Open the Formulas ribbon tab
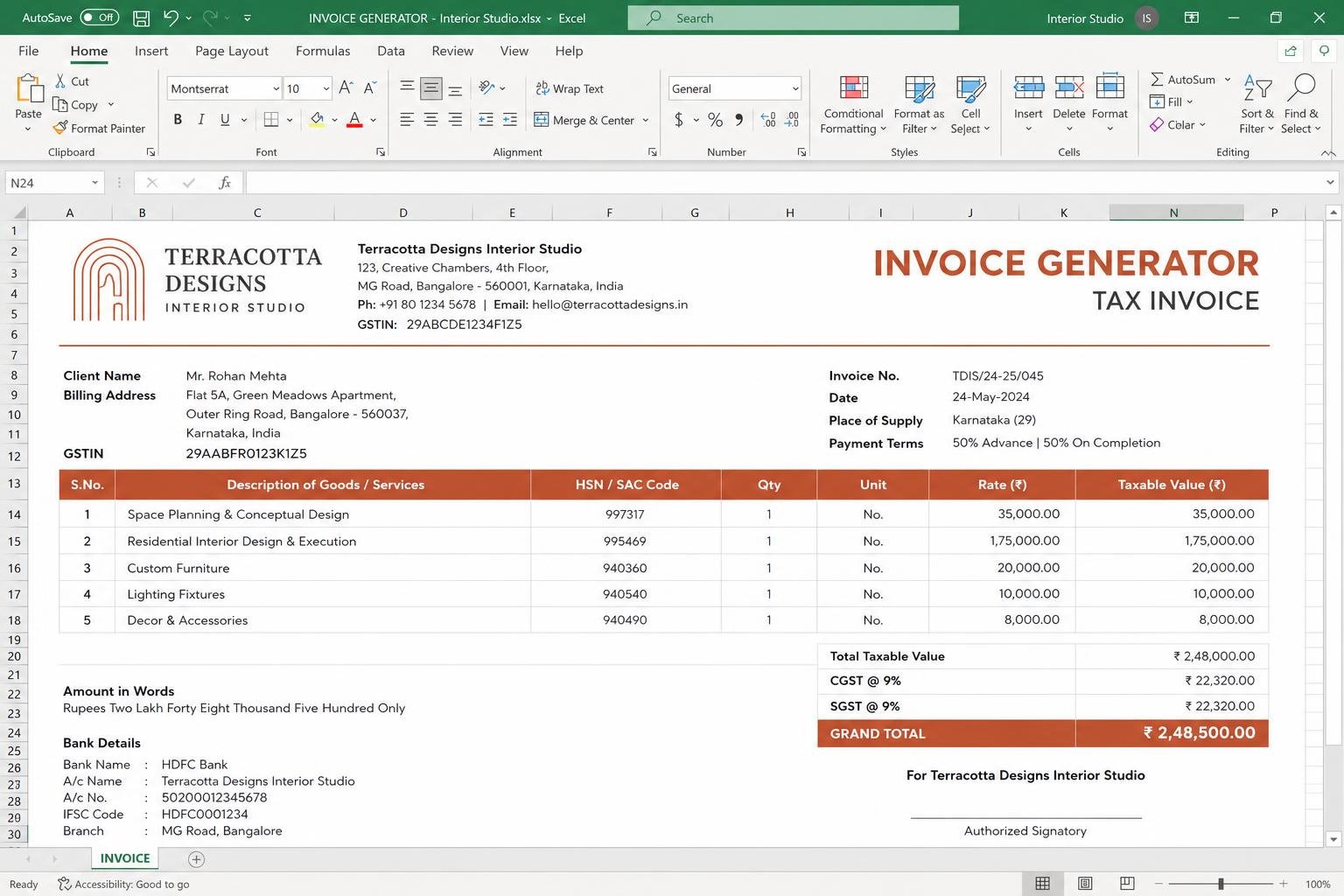The image size is (1344, 896). tap(323, 51)
